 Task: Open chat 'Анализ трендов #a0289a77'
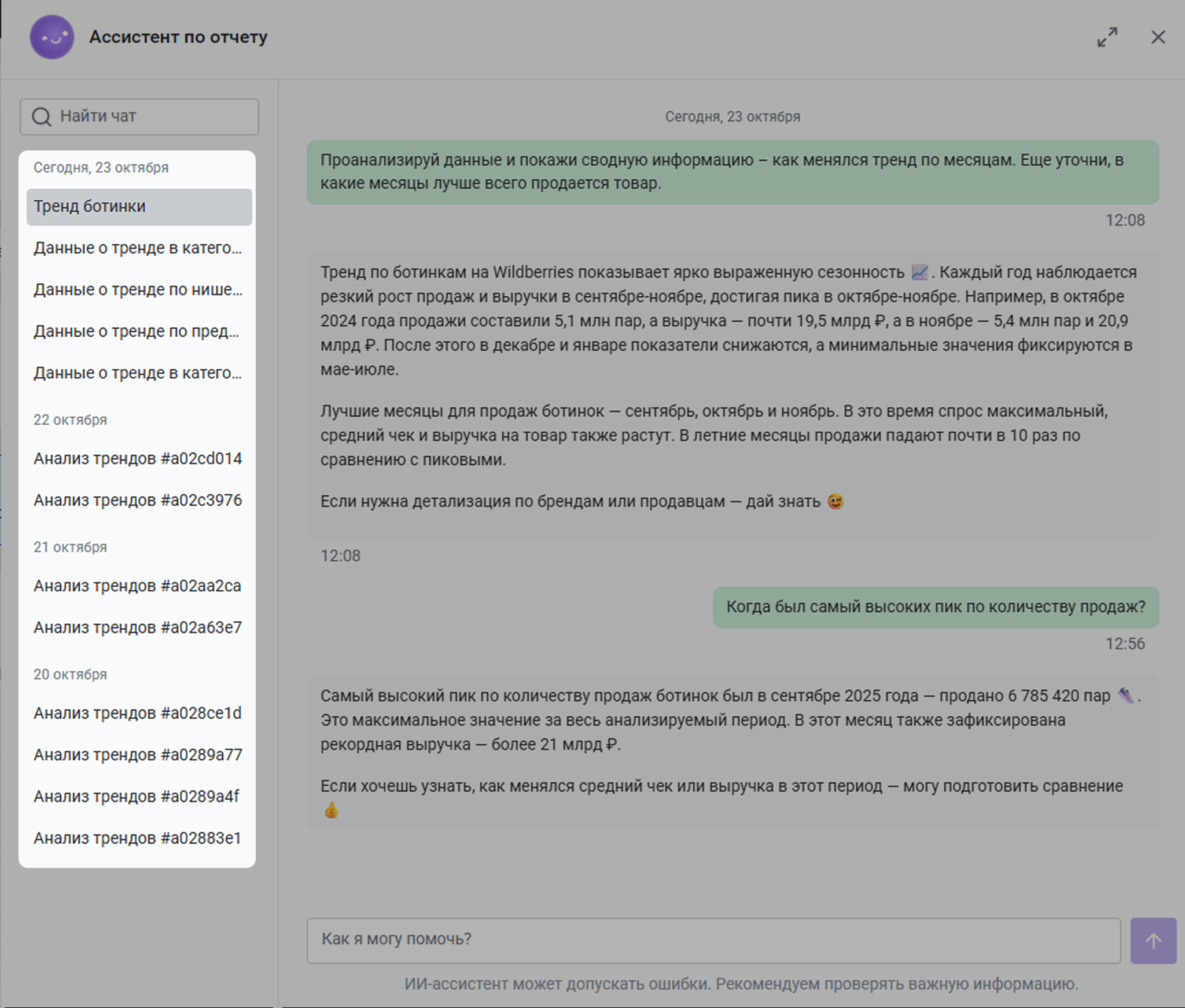tap(138, 755)
